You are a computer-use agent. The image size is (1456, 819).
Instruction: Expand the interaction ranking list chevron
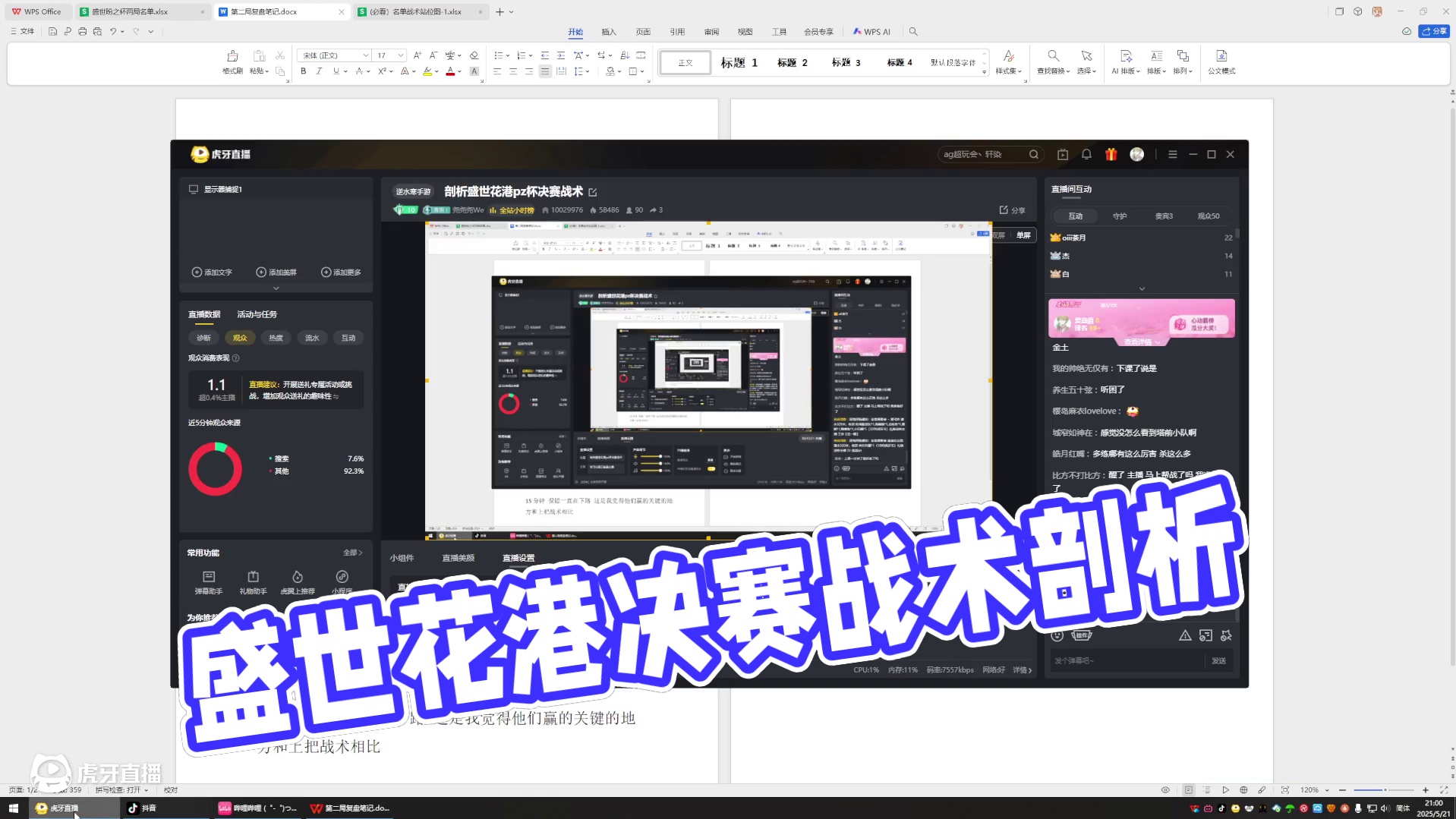(x=1141, y=288)
